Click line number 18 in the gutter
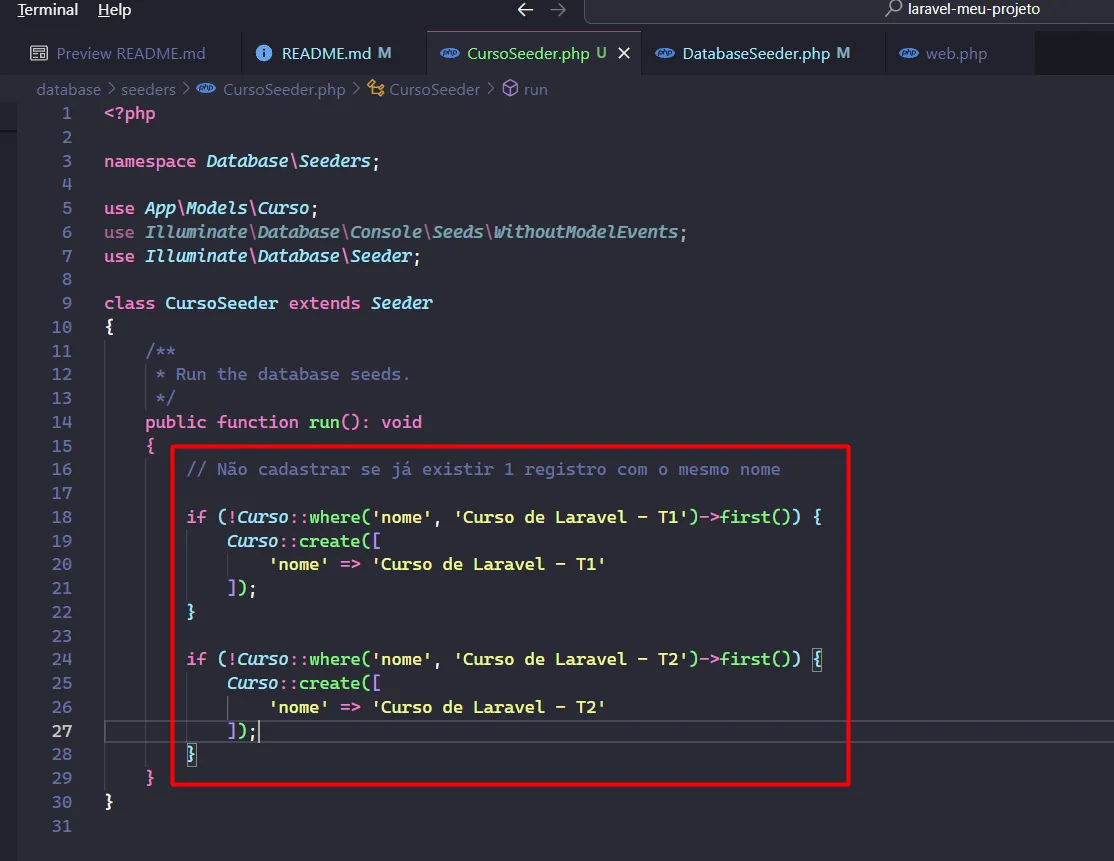 pyautogui.click(x=61, y=517)
